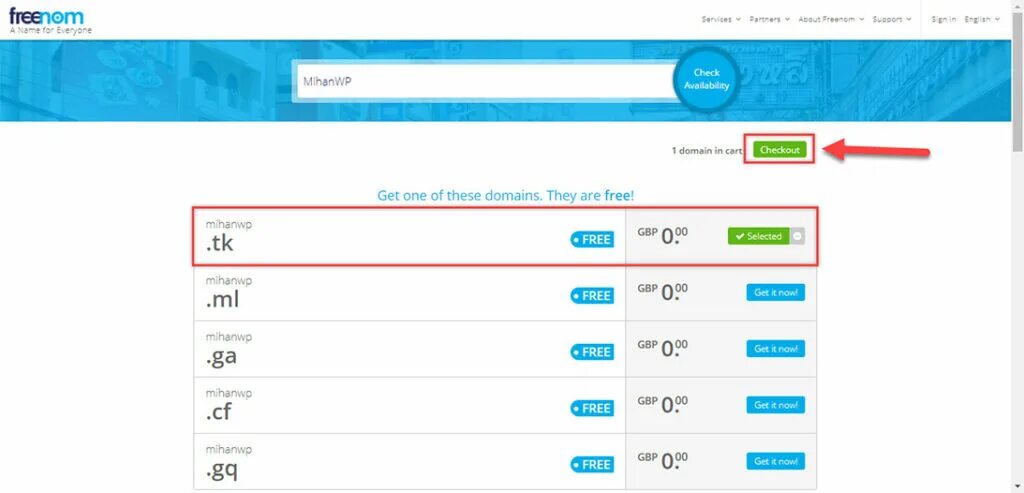Click the FREE badge for .gq

tap(592, 464)
